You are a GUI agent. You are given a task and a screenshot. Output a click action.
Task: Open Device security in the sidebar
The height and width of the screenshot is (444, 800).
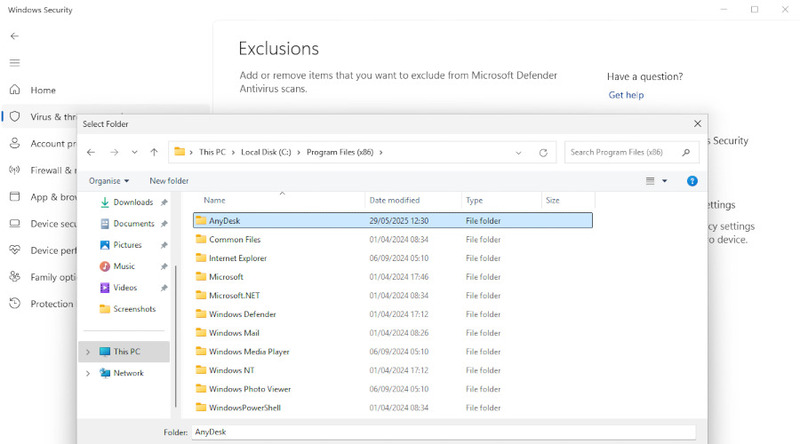pos(43,224)
